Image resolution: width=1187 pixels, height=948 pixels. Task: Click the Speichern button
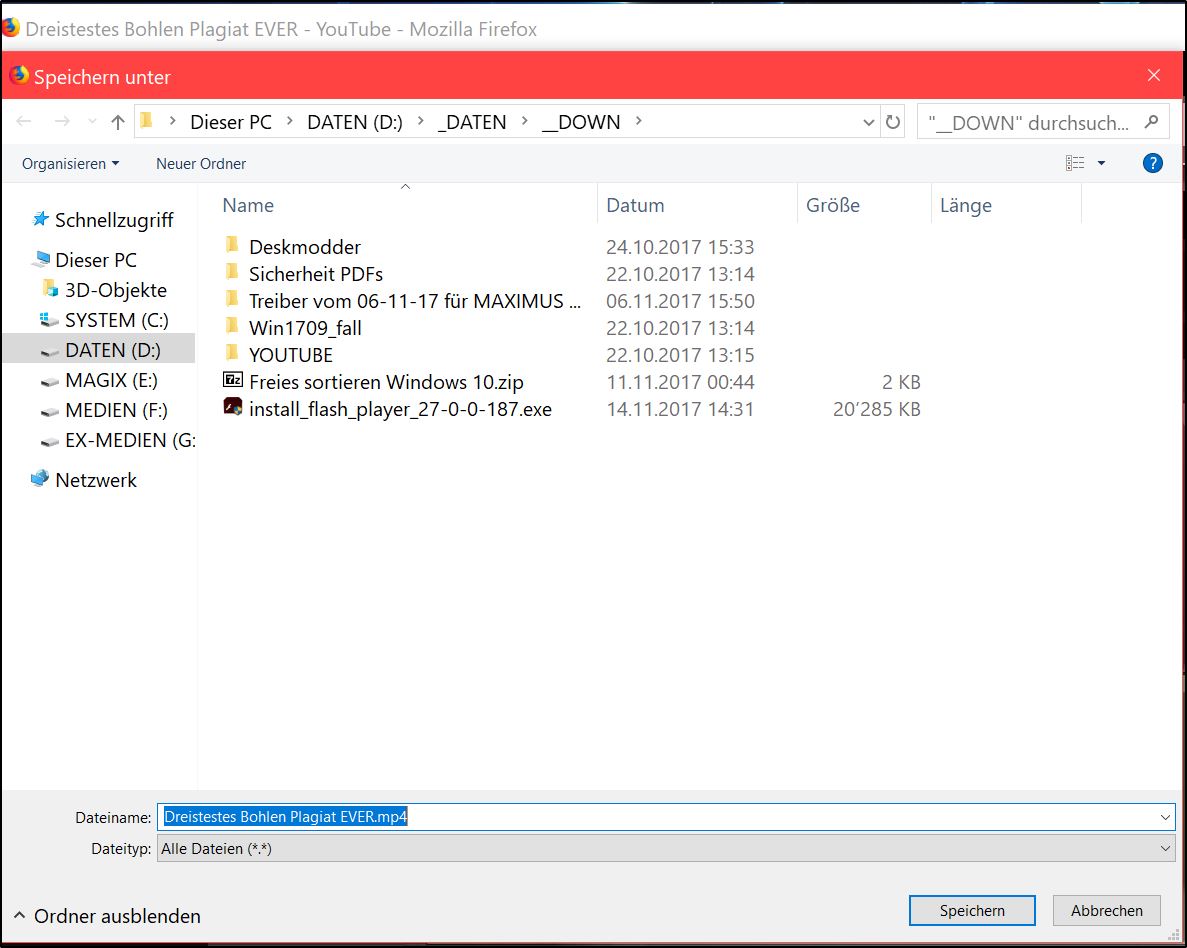point(972,911)
